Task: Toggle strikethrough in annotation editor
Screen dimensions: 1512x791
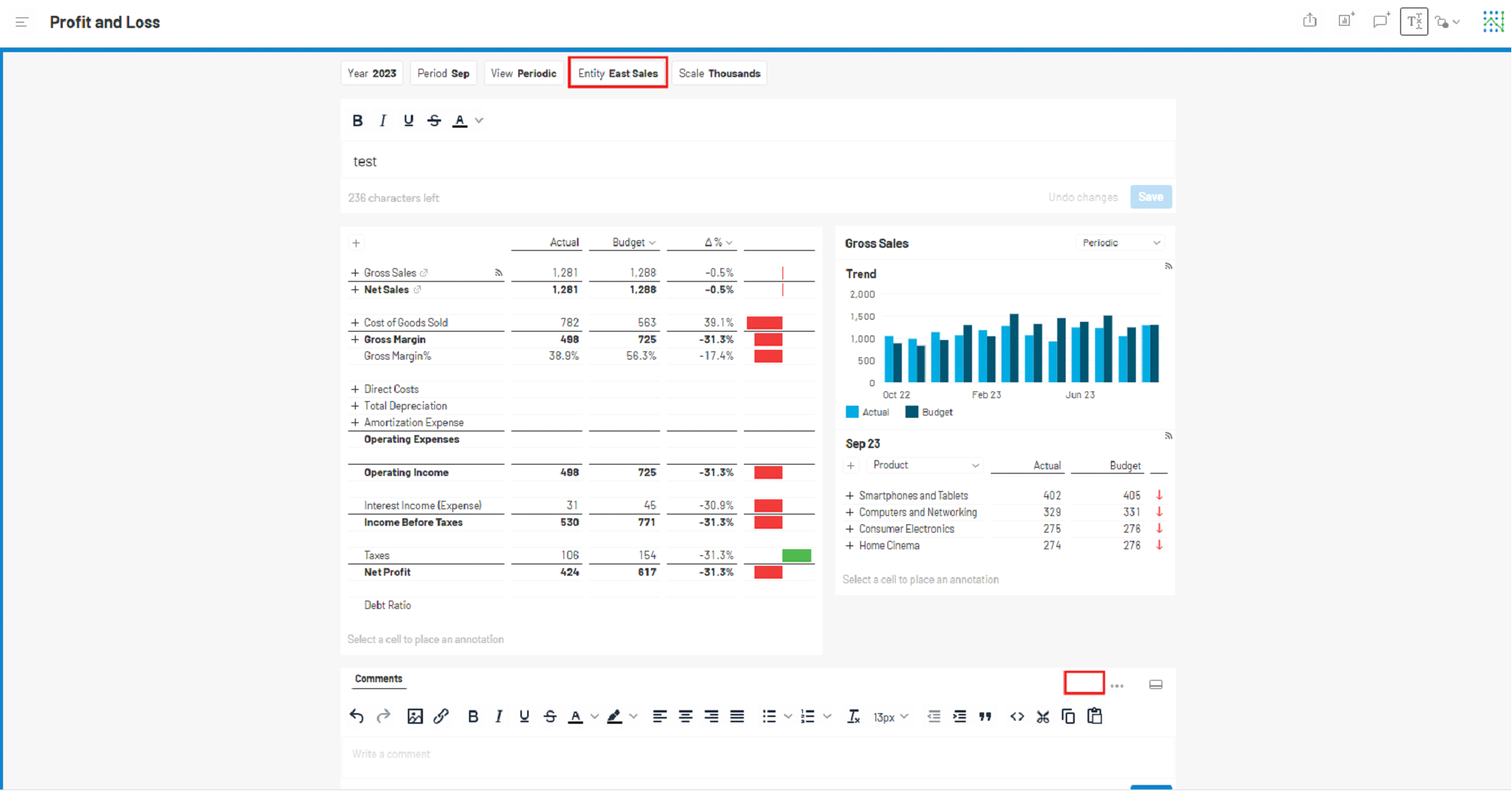Action: coord(434,120)
